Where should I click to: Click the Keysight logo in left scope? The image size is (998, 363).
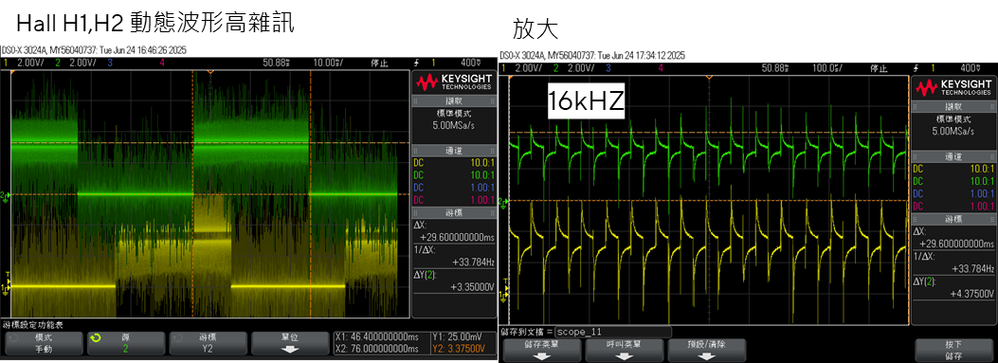(454, 82)
